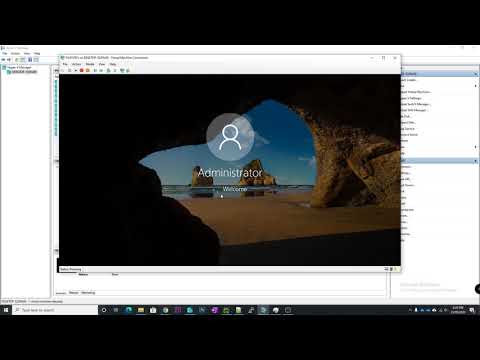This screenshot has width=480, height=360.
Task: Toggle the Action pane icon in Hyper-V Manager toolbar
Action: point(36,60)
